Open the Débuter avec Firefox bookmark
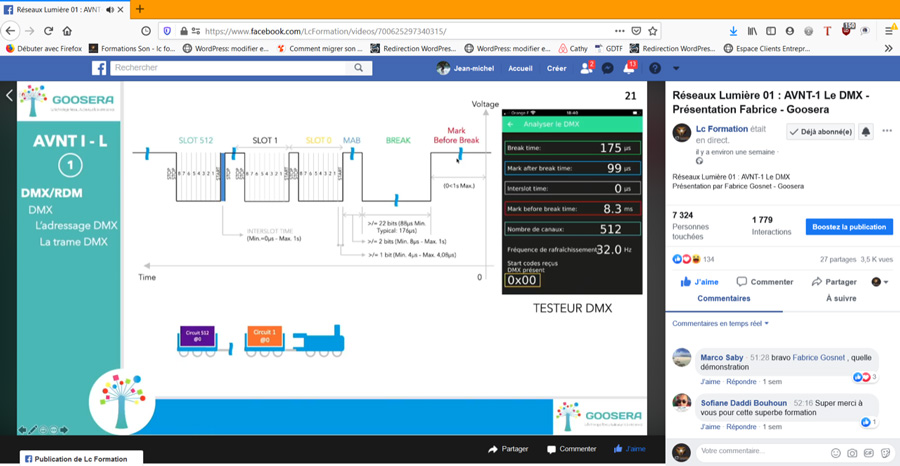The height and width of the screenshot is (466, 900). 44,49
